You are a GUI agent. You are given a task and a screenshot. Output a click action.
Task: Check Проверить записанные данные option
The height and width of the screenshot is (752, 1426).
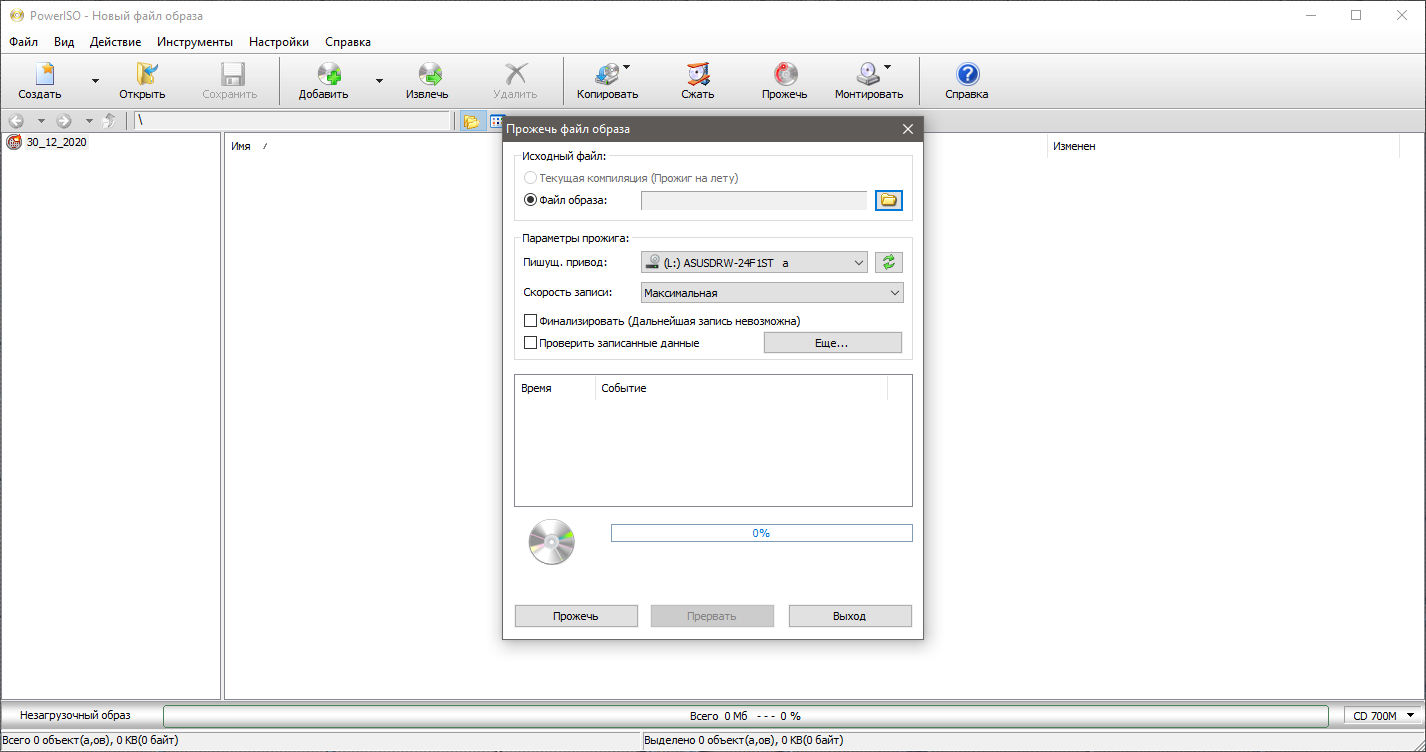(x=531, y=343)
